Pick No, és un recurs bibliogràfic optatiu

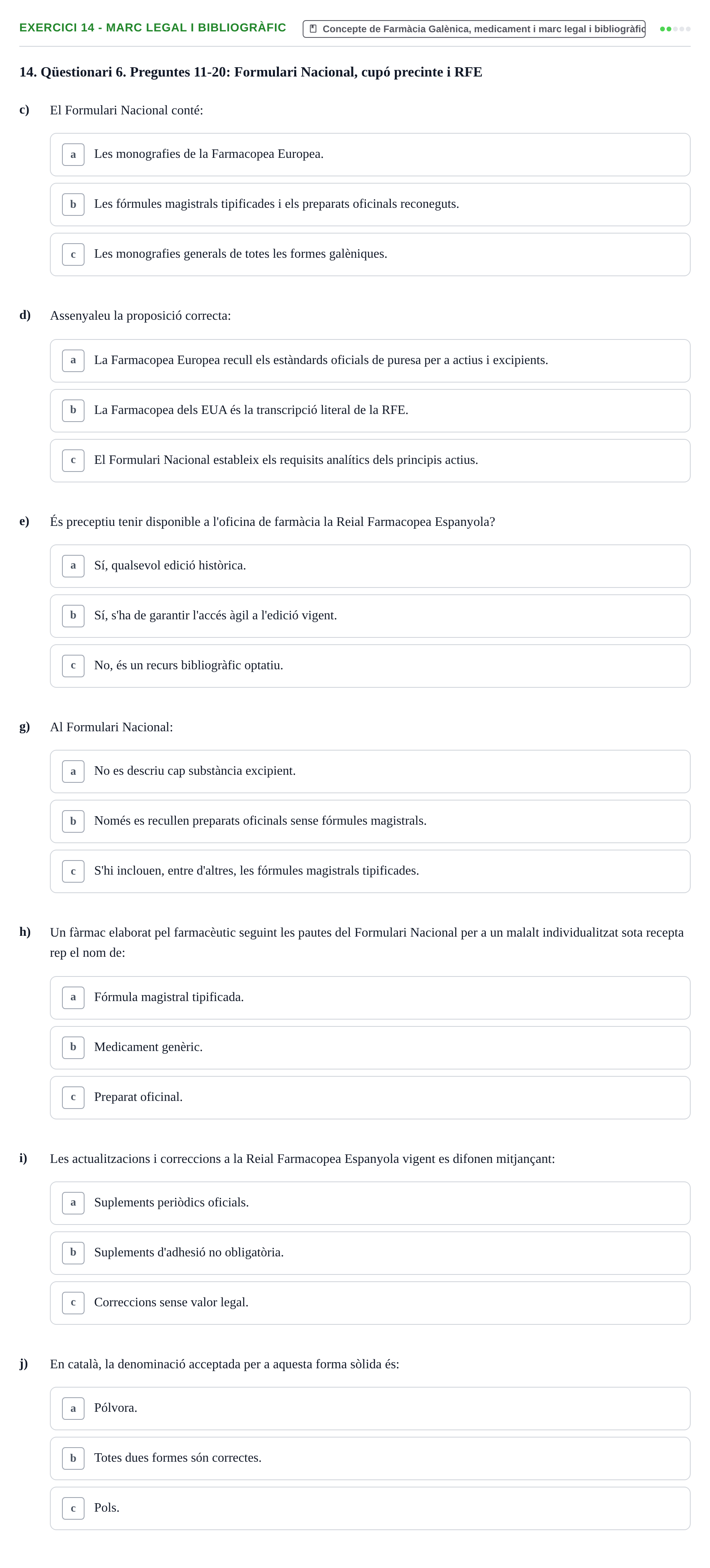point(370,666)
